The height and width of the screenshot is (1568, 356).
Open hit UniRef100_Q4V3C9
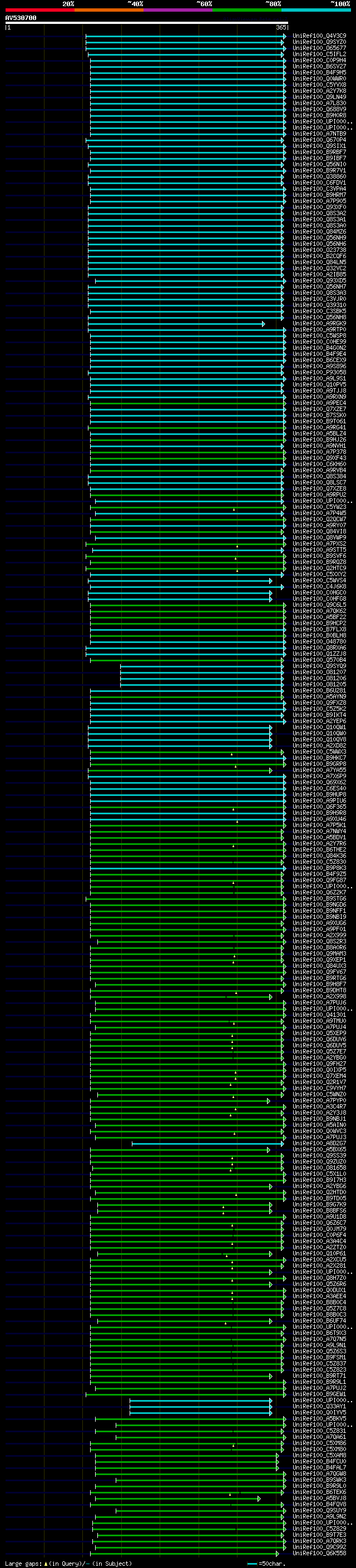[319, 36]
